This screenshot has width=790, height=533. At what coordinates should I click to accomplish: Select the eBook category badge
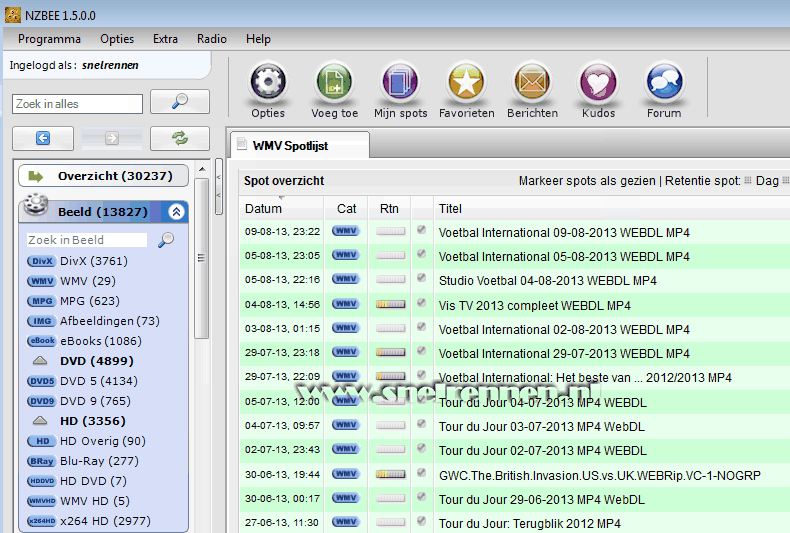(41, 341)
